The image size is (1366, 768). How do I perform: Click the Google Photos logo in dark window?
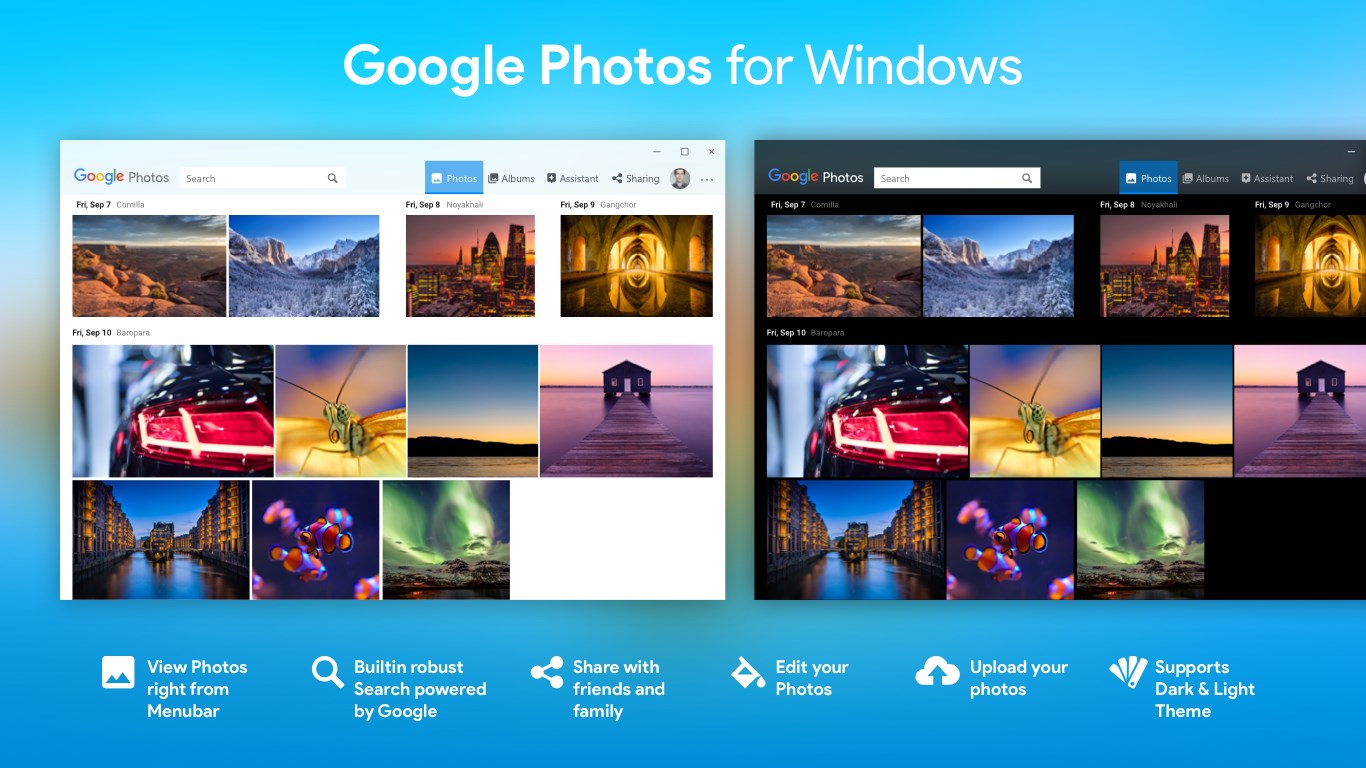pos(815,177)
